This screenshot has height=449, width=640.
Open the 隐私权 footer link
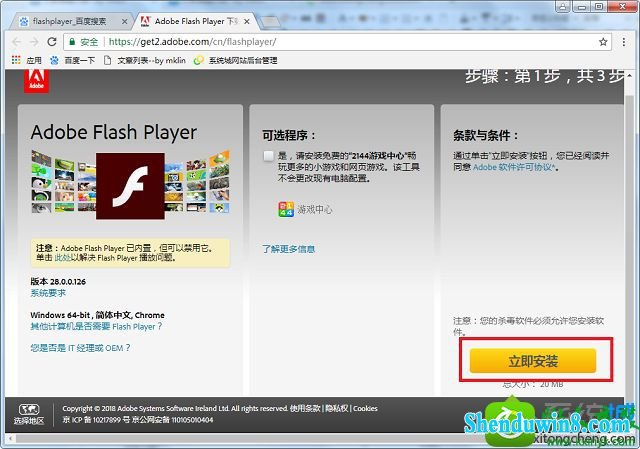click(337, 408)
